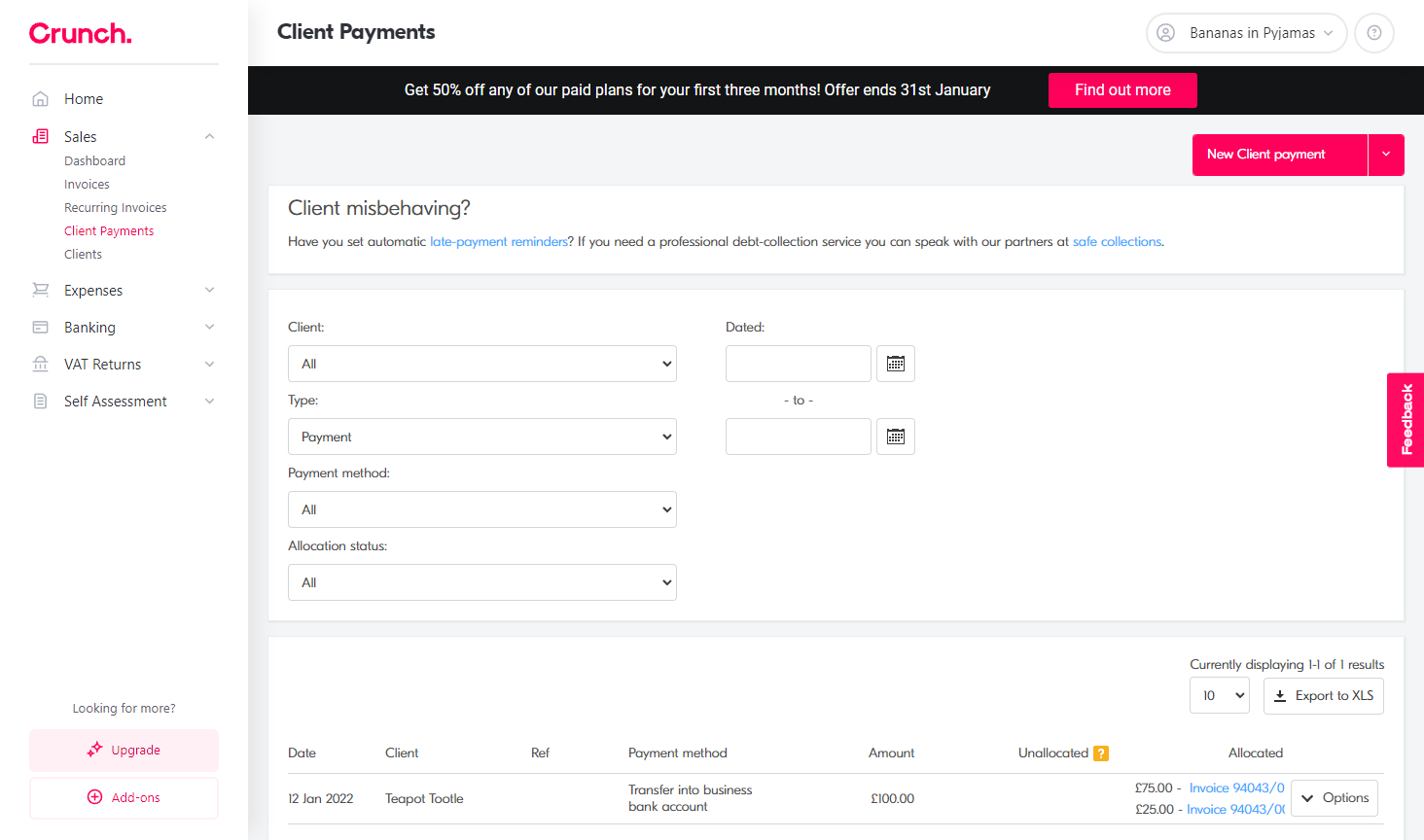
Task: Click the Find out more button
Action: (x=1121, y=90)
